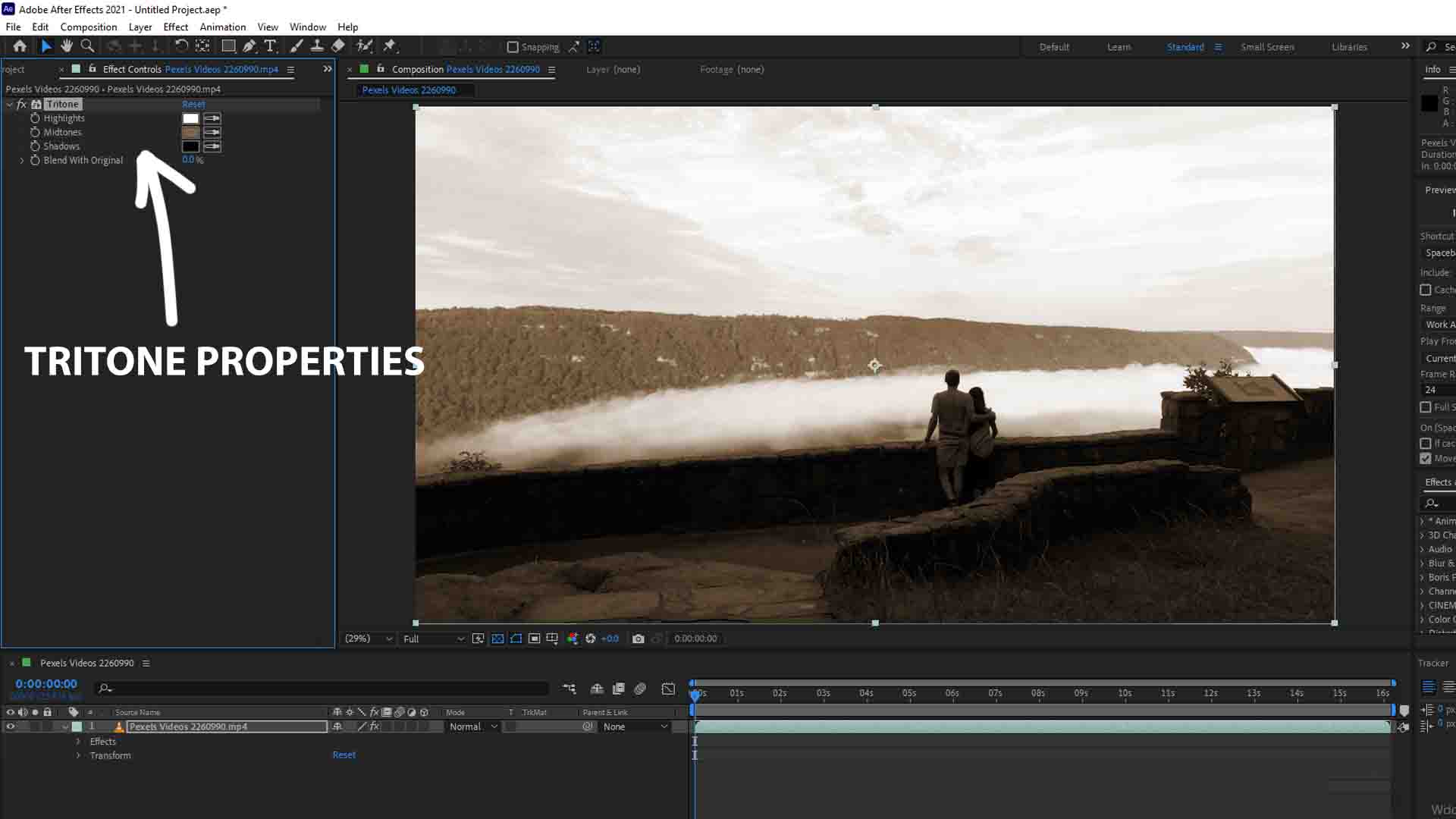The image size is (1456, 819).
Task: Click Reset for Transform in timeline
Action: (344, 755)
